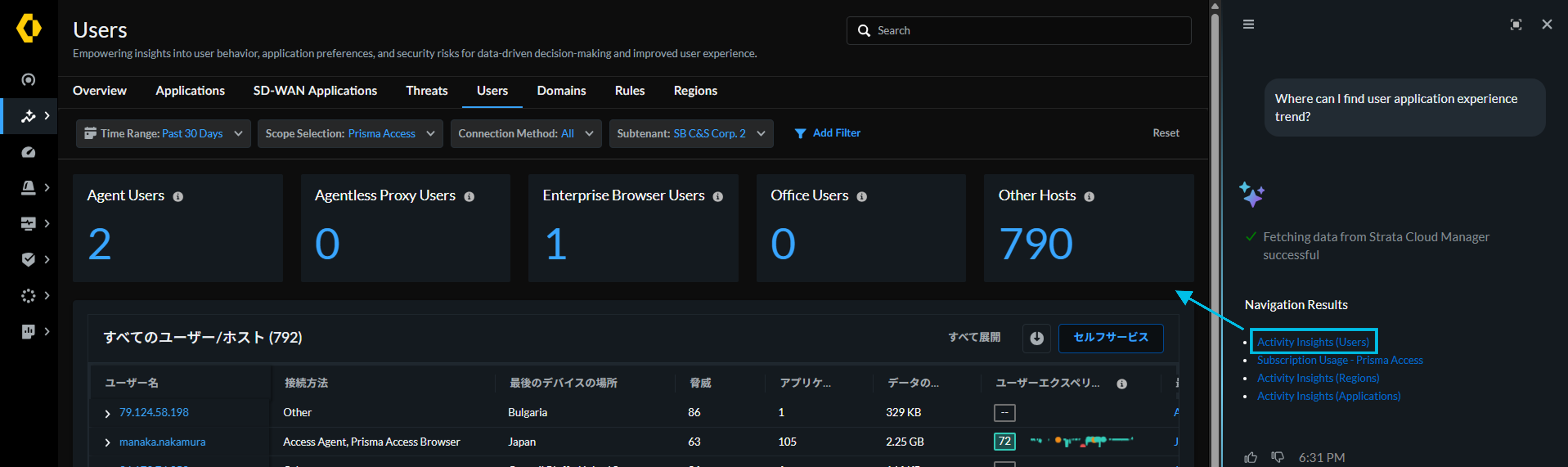This screenshot has width=1568, height=467.
Task: Click the Add Filter button
Action: tap(827, 133)
